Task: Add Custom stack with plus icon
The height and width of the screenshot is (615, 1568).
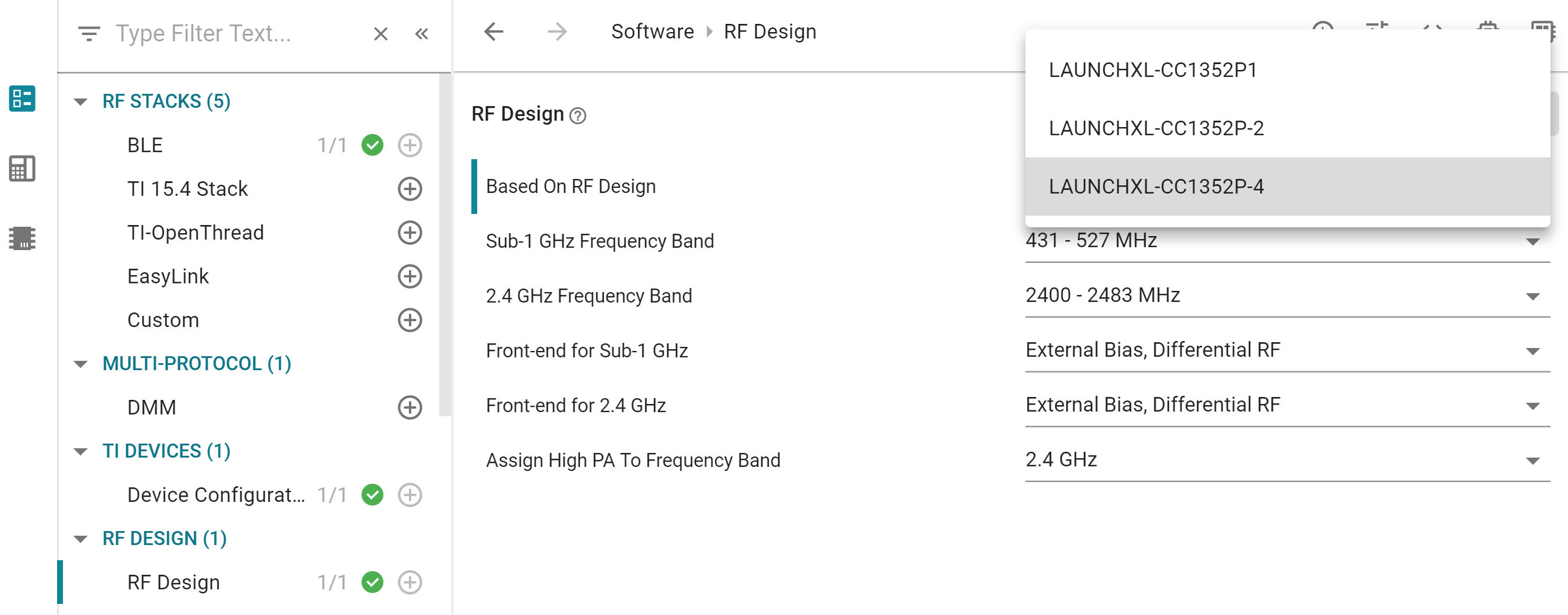Action: coord(409,321)
